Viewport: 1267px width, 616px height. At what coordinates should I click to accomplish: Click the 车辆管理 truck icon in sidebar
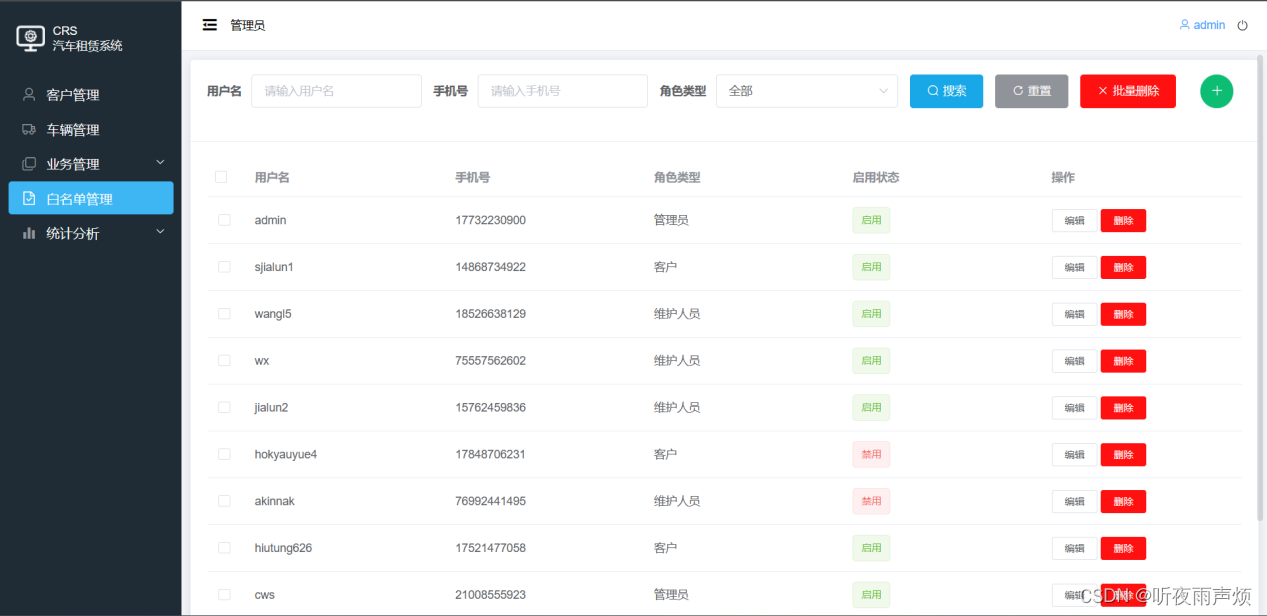click(29, 130)
